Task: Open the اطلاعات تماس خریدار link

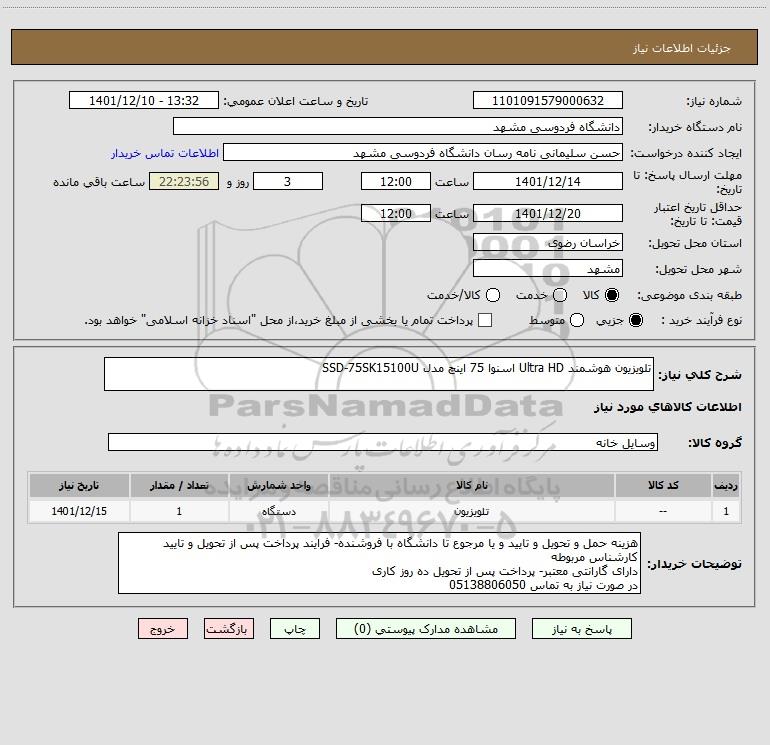Action: click(x=165, y=153)
